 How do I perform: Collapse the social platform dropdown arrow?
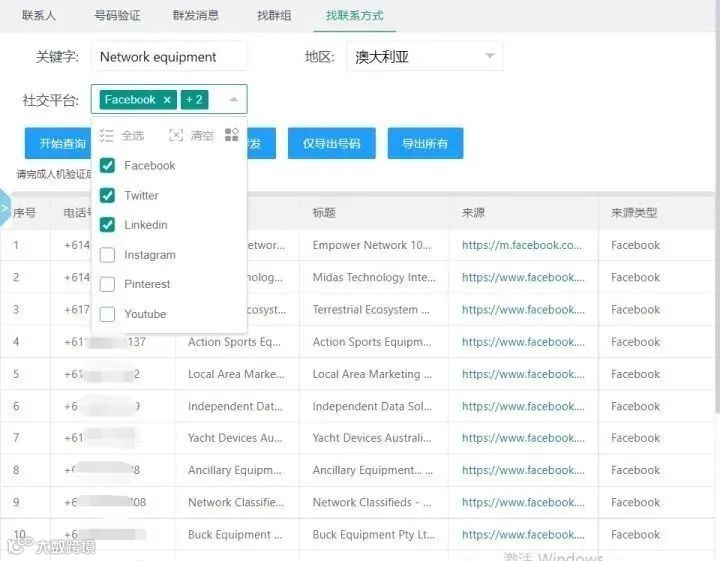click(233, 99)
